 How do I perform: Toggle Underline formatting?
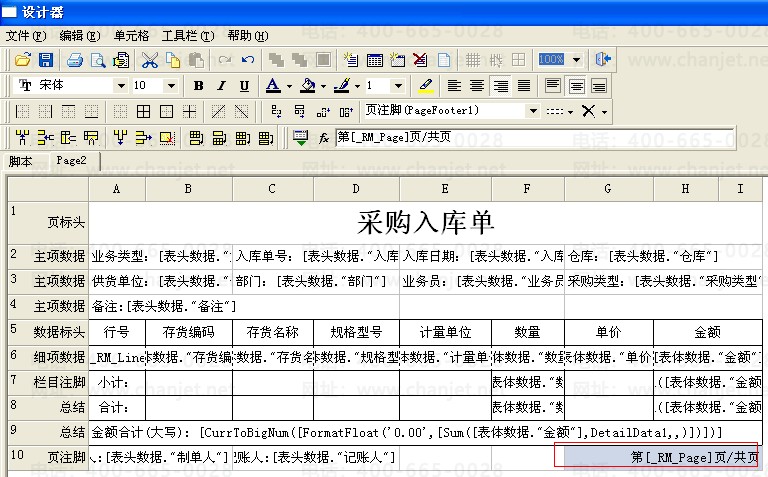pyautogui.click(x=244, y=86)
